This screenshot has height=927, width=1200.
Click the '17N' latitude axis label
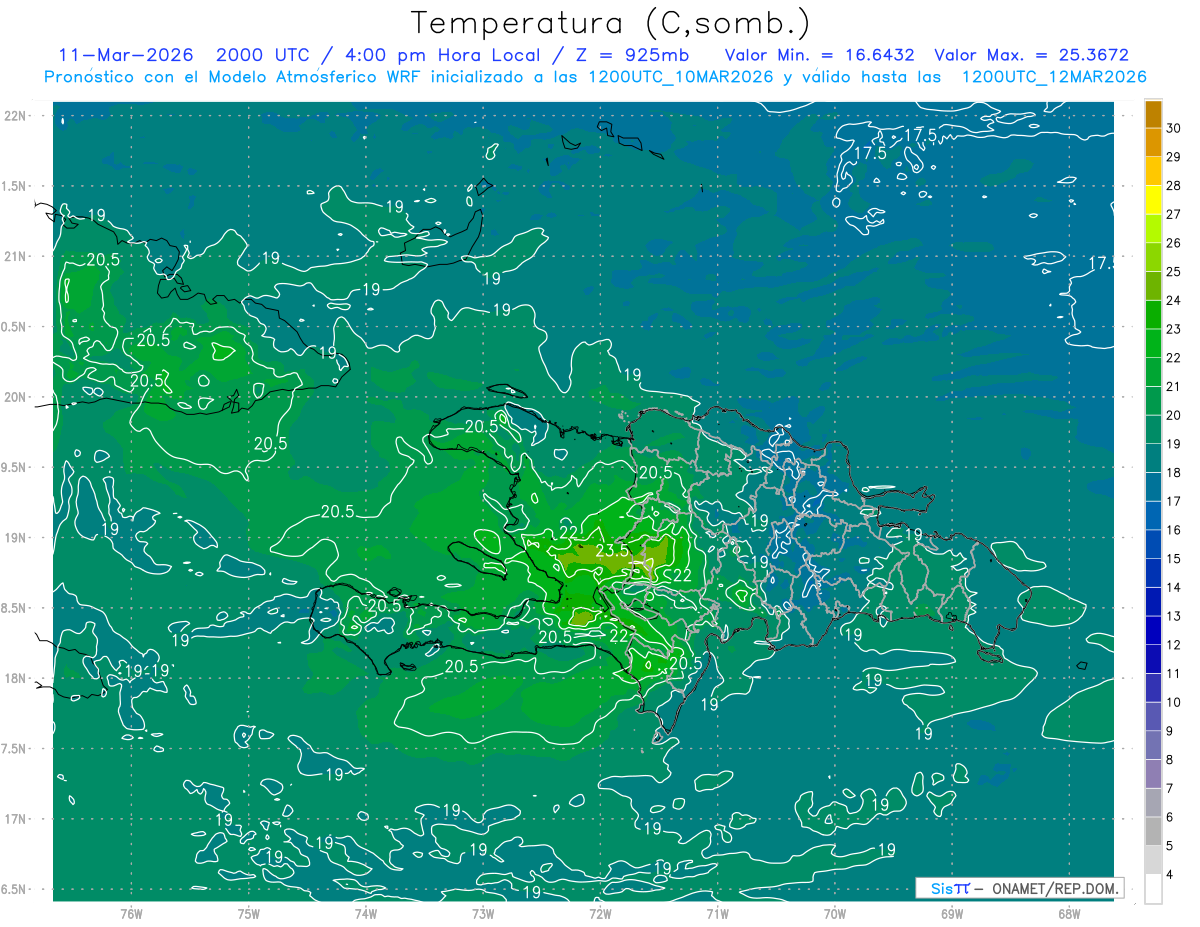pos(15,819)
